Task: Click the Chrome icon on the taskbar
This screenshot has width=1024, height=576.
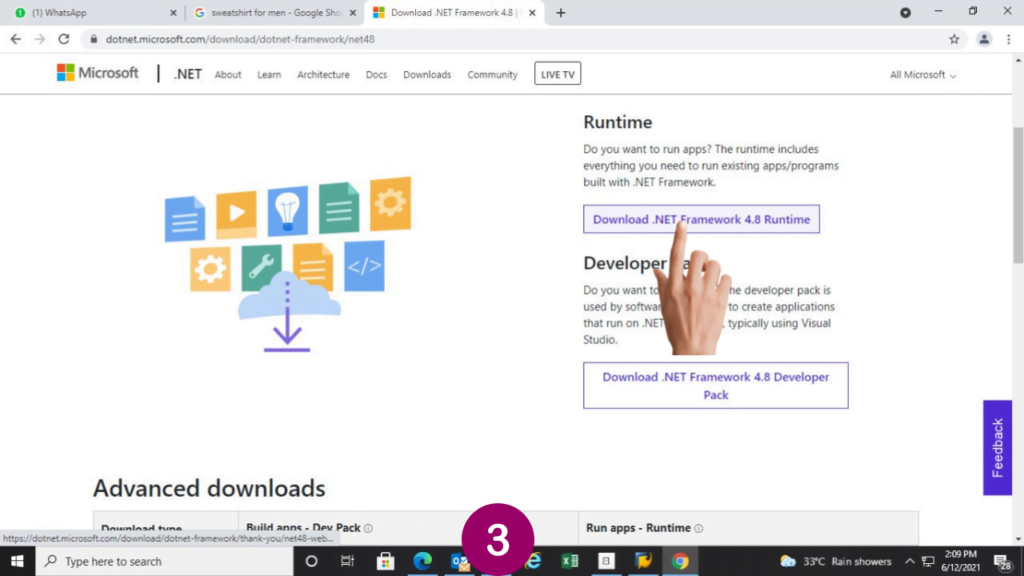Action: click(680, 561)
